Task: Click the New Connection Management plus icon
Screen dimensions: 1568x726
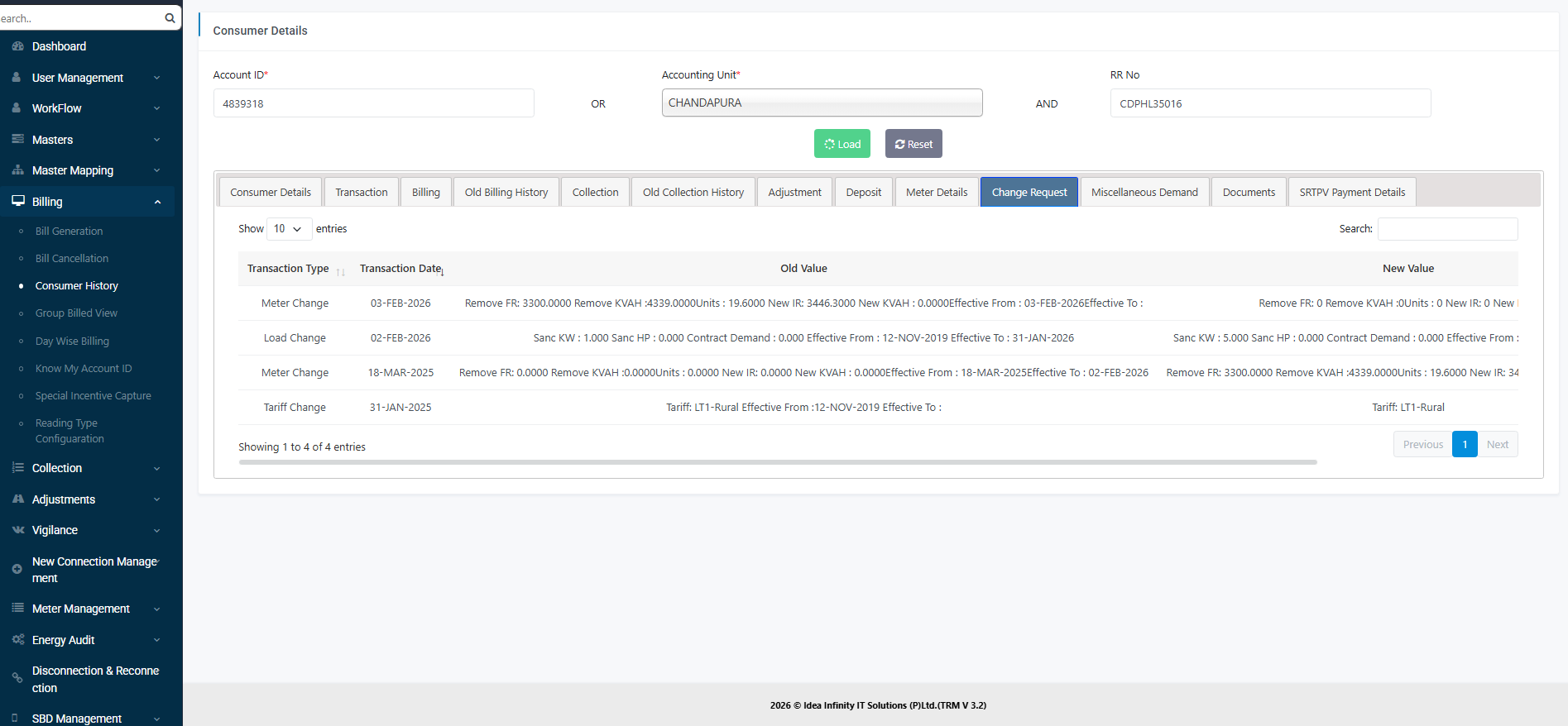Action: point(17,569)
